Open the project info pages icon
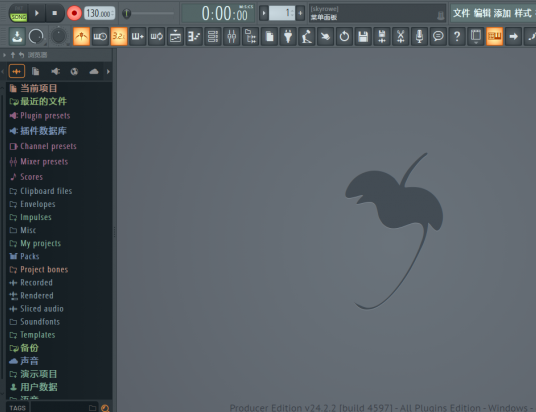Image resolution: width=536 pixels, height=412 pixels. coord(269,36)
